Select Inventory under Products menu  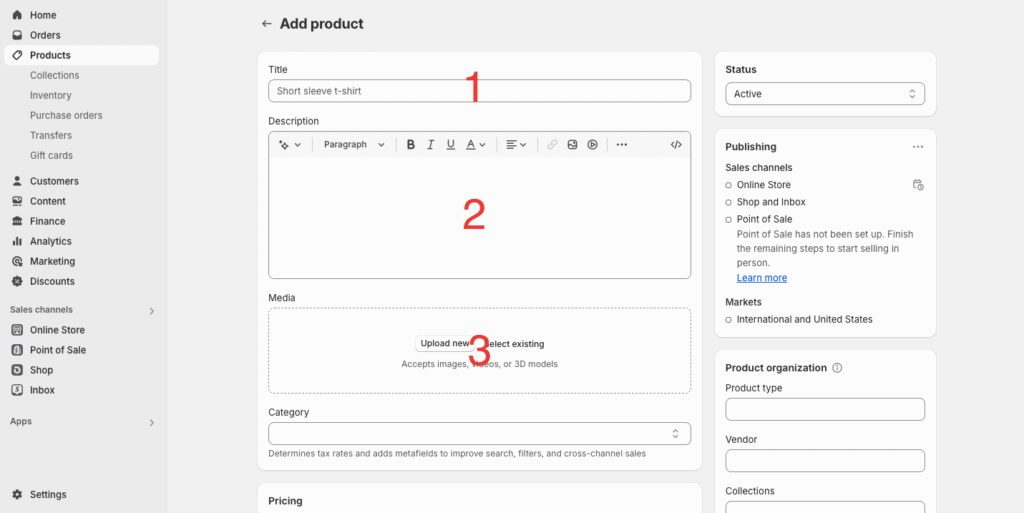tap(50, 95)
